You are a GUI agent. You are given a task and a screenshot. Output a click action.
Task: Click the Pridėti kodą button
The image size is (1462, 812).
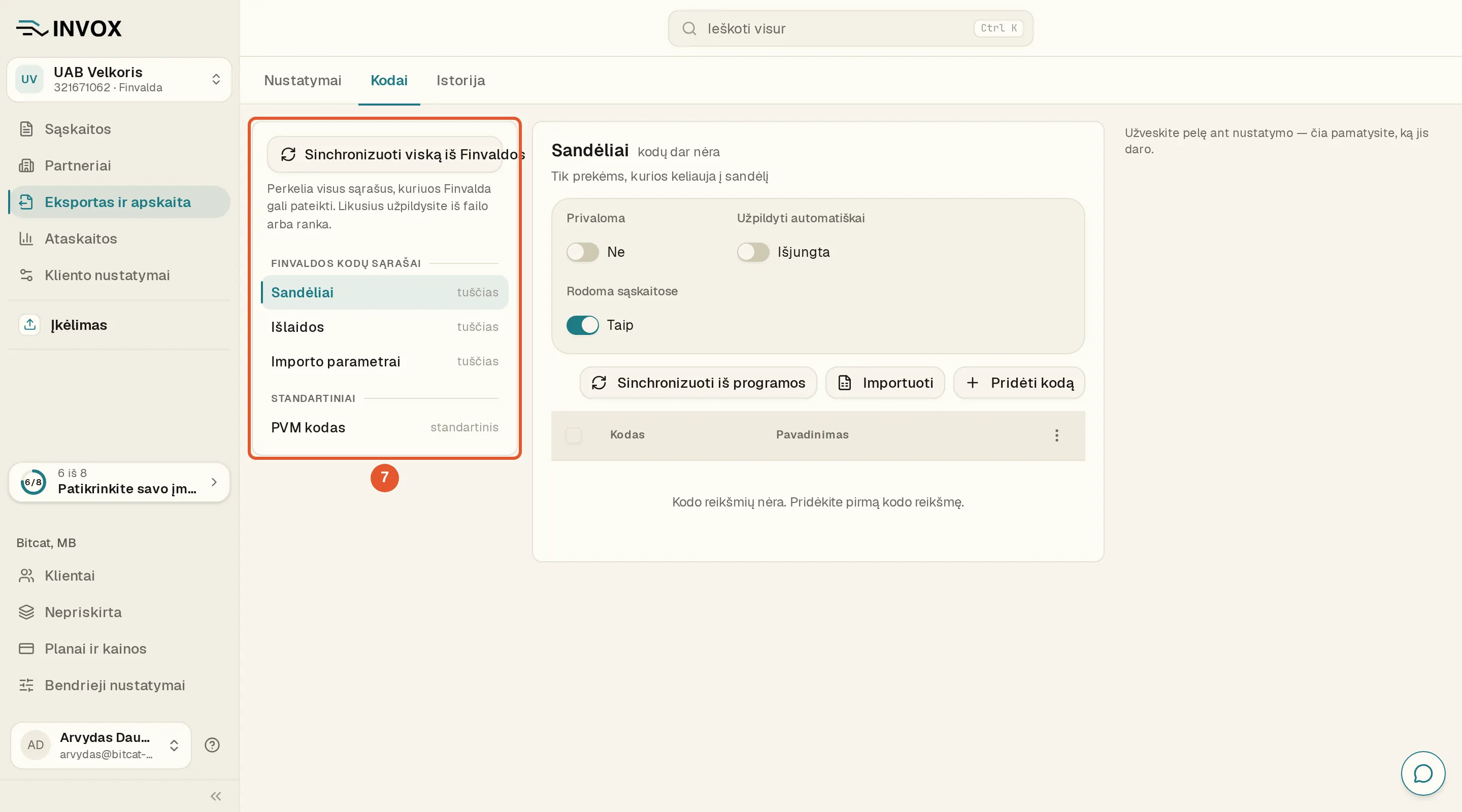click(1019, 383)
